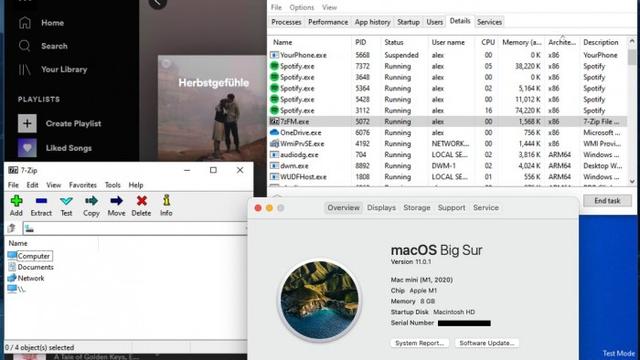Click the Test icon in 7-Zip

click(x=66, y=201)
